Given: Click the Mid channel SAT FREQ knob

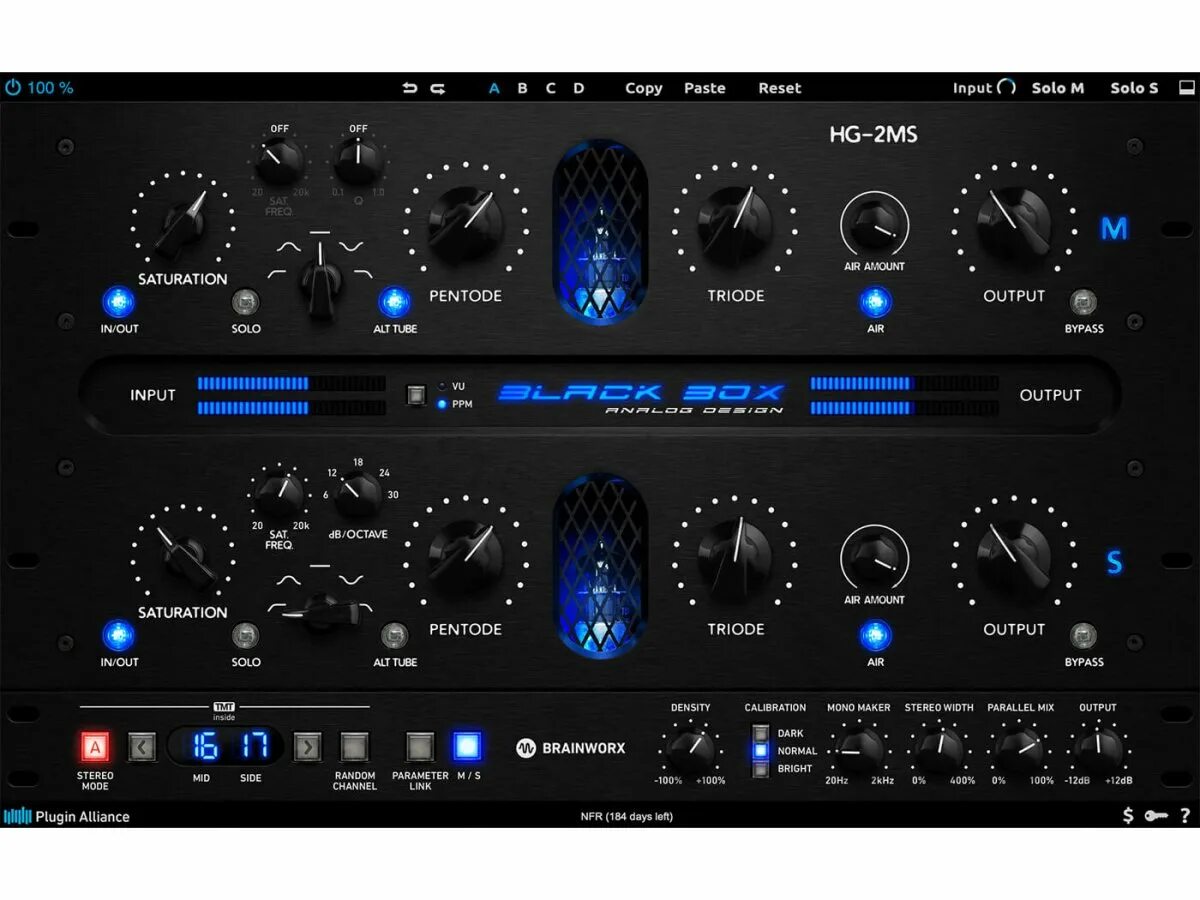Looking at the screenshot, I should (x=280, y=160).
